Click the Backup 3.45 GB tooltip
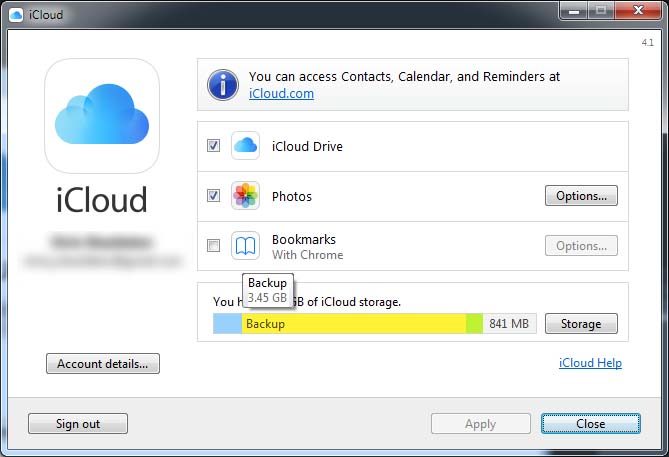The width and height of the screenshot is (669, 457). point(268,290)
